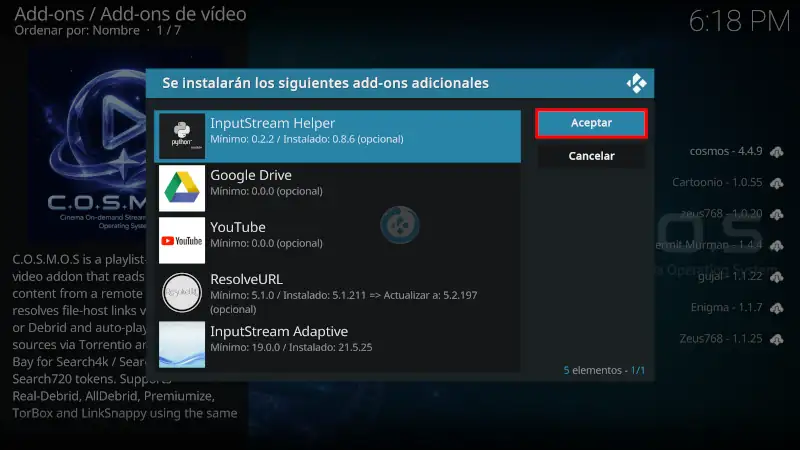Select zeus768 - 1.0.20 entry
This screenshot has height=450, width=800.
(721, 214)
